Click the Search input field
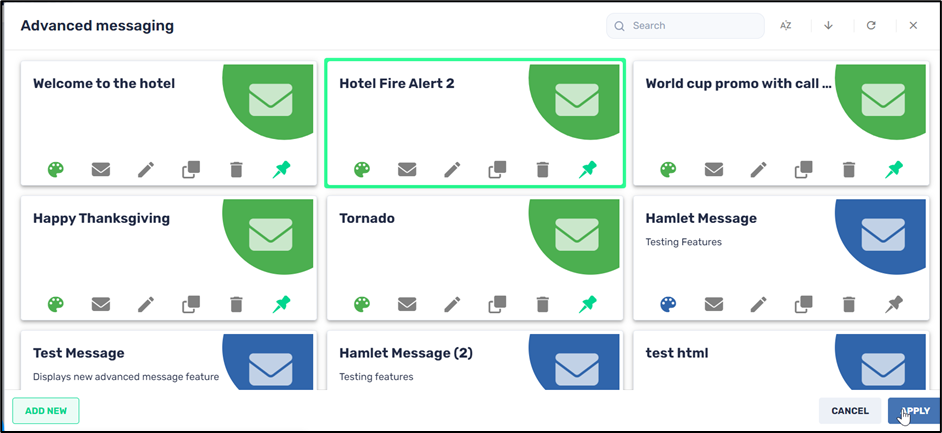Viewport: 942px width, 433px height. (685, 26)
